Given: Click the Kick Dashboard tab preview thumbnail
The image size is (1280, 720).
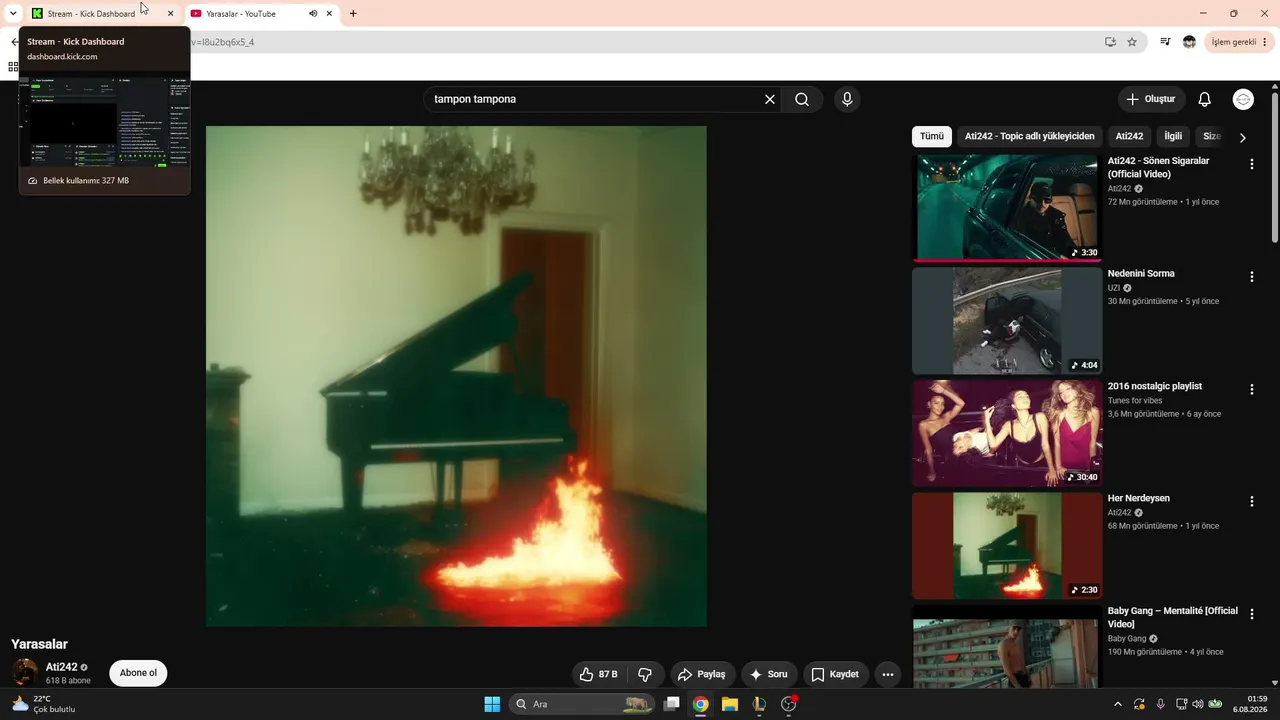Looking at the screenshot, I should [105, 121].
